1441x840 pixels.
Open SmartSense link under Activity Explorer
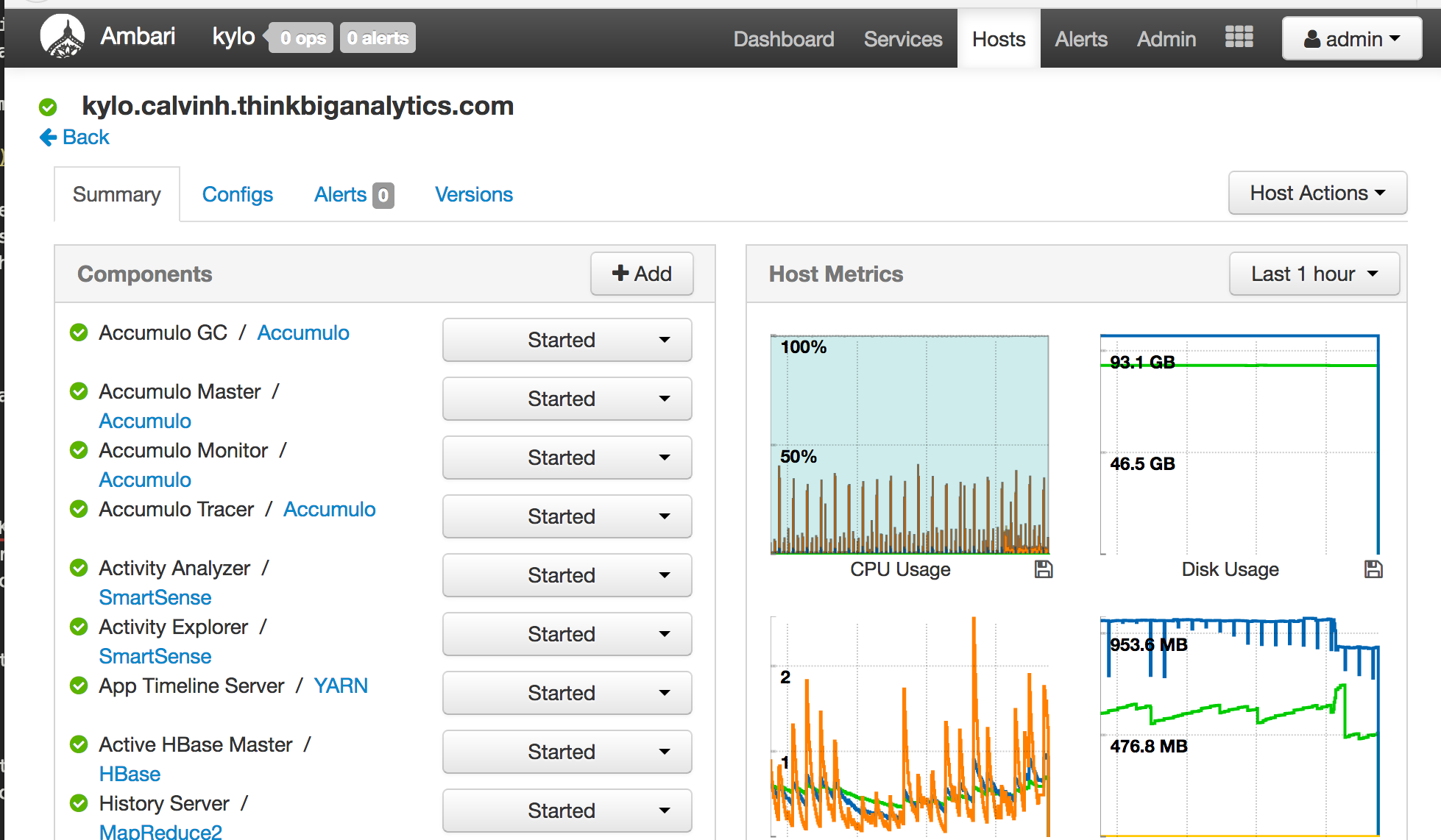coord(155,656)
